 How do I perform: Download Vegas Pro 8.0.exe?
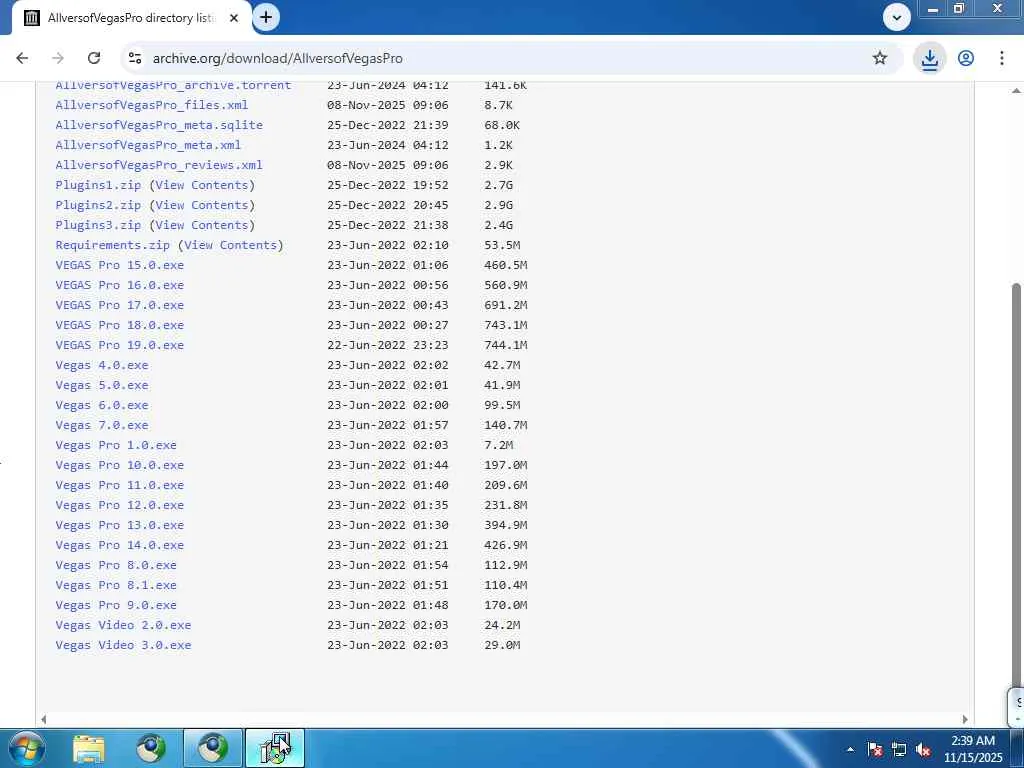coord(116,565)
